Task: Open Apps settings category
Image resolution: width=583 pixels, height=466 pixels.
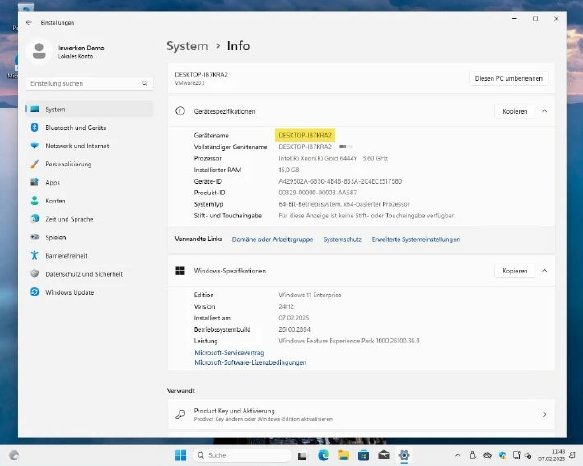Action: 89,182
